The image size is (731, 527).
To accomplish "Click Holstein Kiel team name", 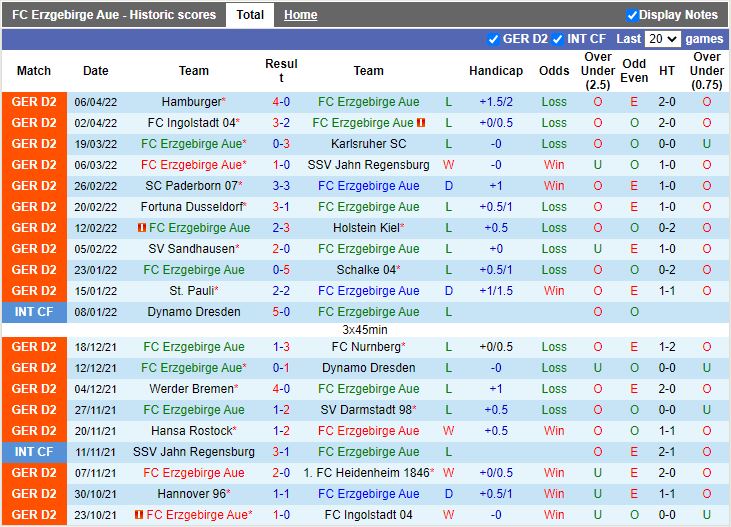I will tap(366, 228).
